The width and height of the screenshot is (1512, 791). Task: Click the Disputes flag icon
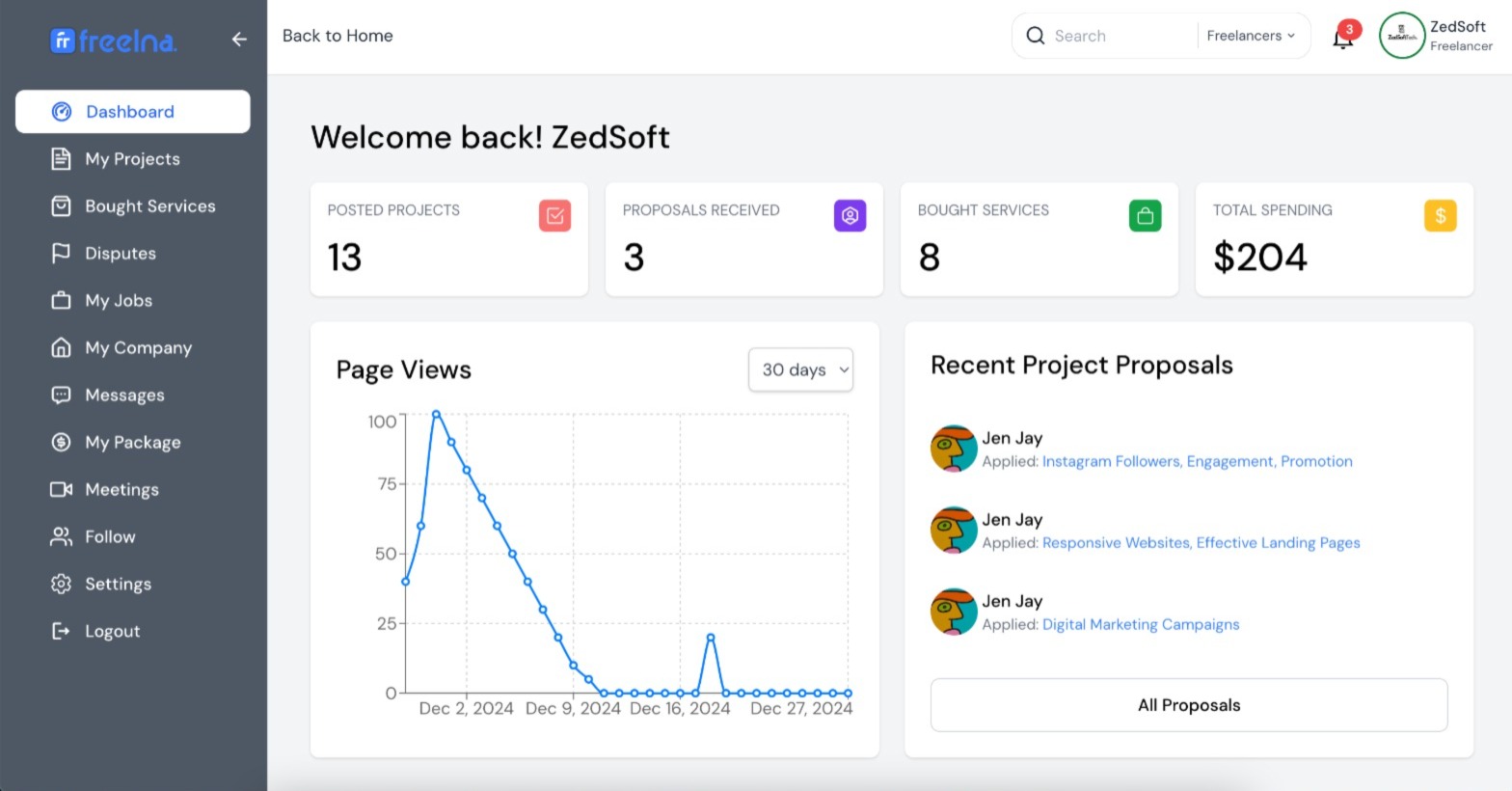click(x=61, y=254)
